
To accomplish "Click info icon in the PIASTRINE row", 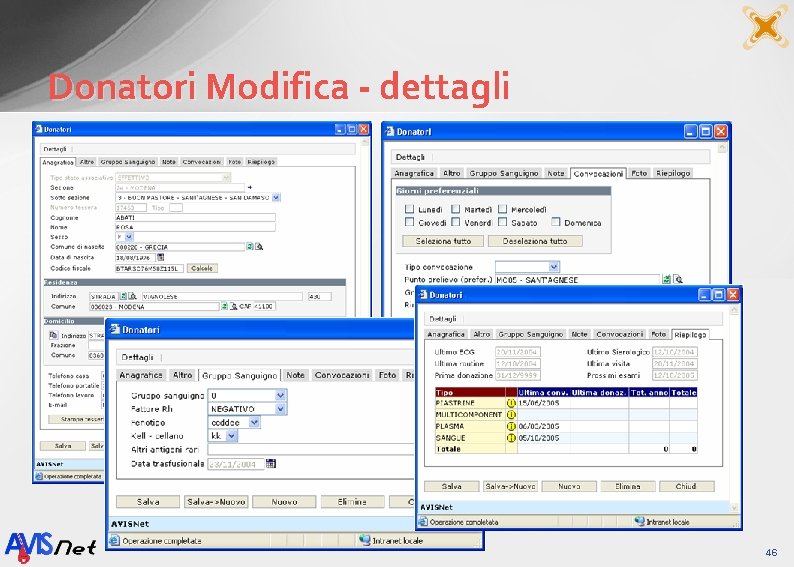I will [511, 403].
